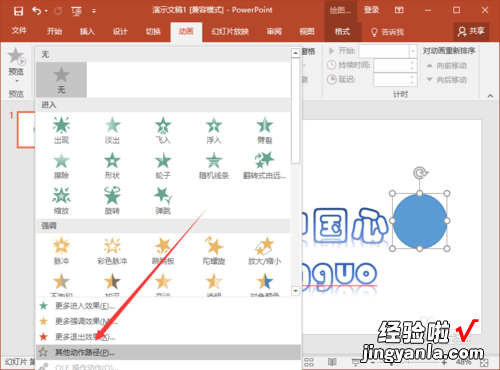Click the animation gallery scrollbar thumb
500x370 pixels.
click(x=295, y=111)
